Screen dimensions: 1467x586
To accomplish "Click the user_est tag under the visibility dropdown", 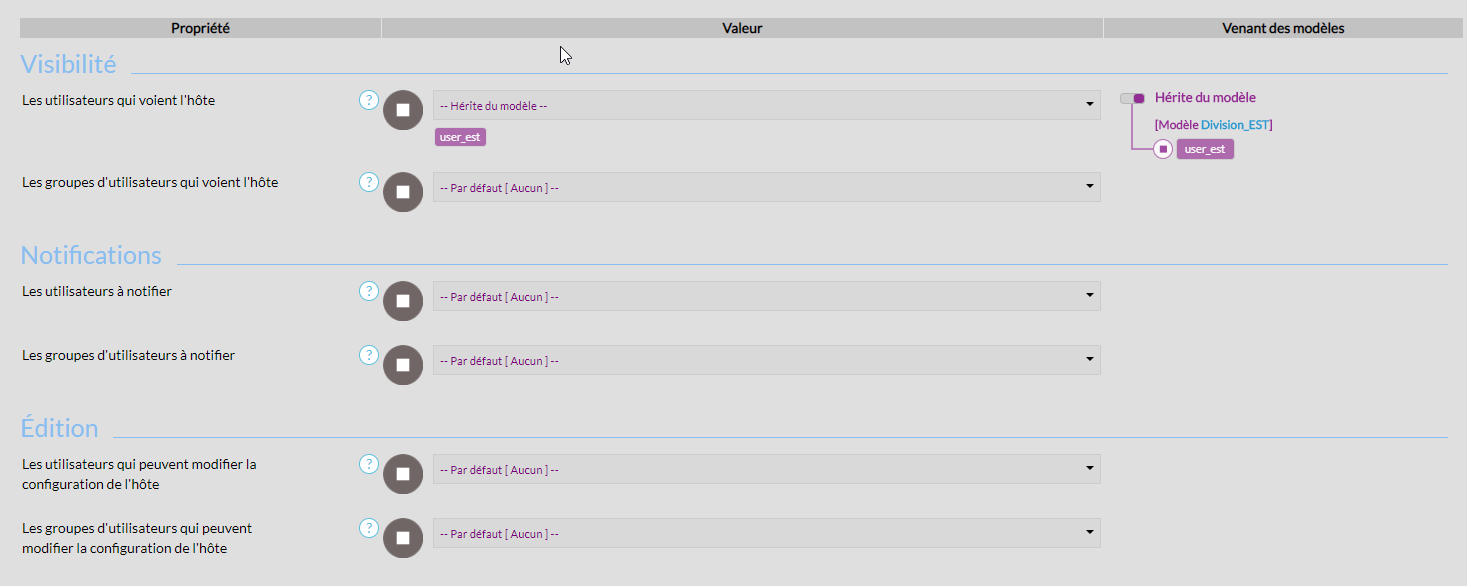I will pyautogui.click(x=460, y=137).
